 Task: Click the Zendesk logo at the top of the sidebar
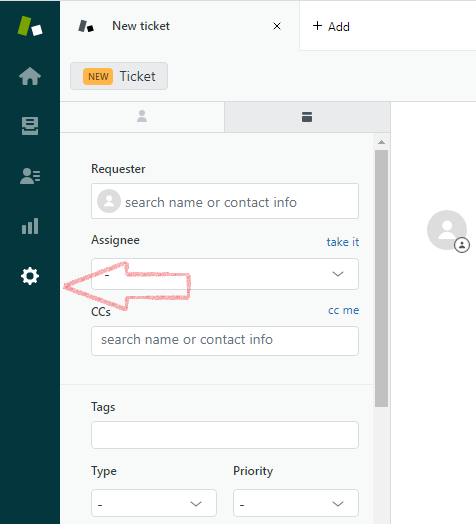[x=30, y=26]
